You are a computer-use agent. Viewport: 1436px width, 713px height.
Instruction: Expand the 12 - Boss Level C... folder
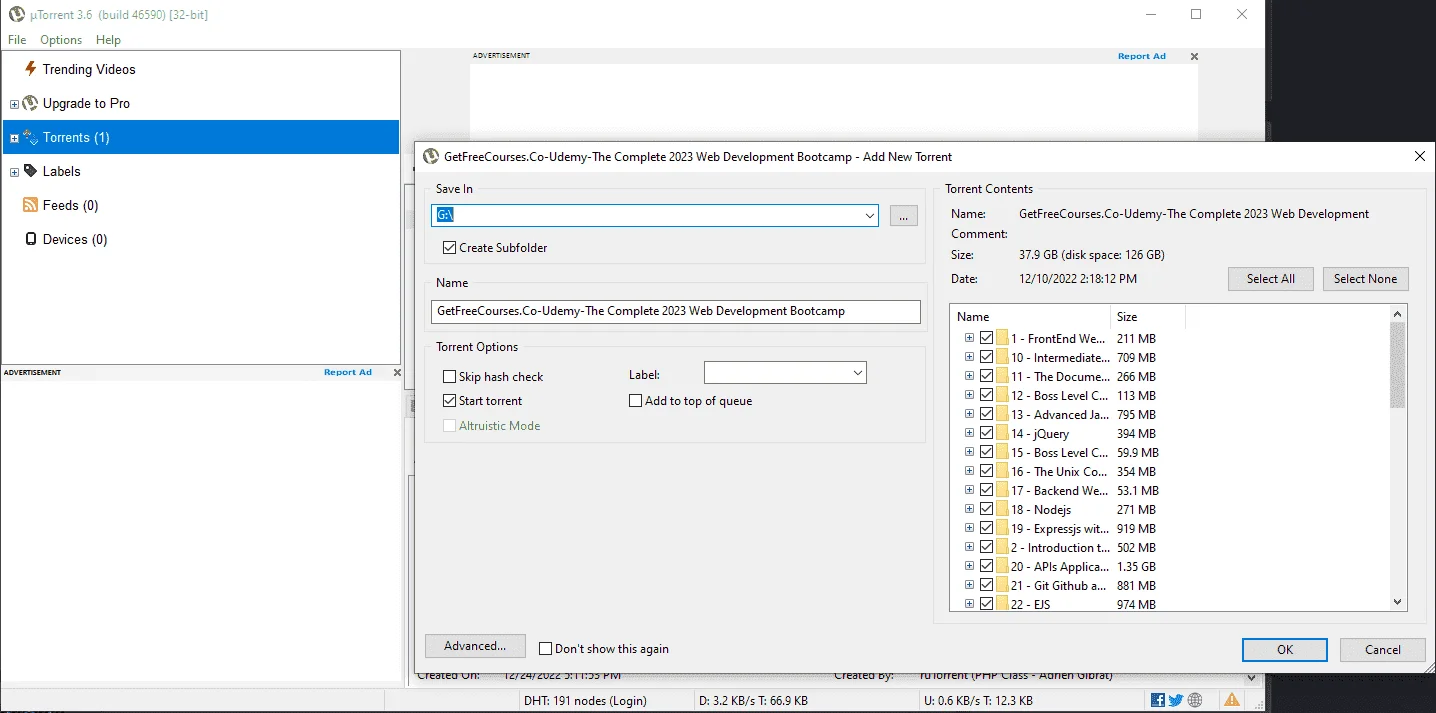click(969, 395)
